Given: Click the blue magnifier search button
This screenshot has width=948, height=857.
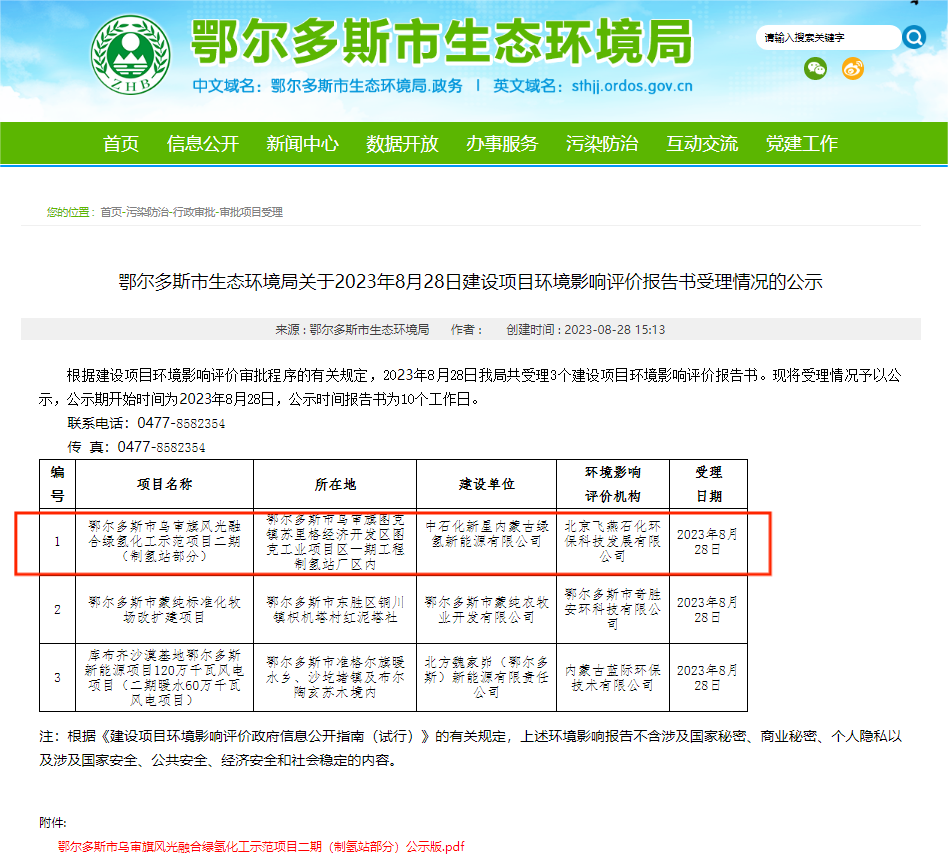Looking at the screenshot, I should point(913,37).
